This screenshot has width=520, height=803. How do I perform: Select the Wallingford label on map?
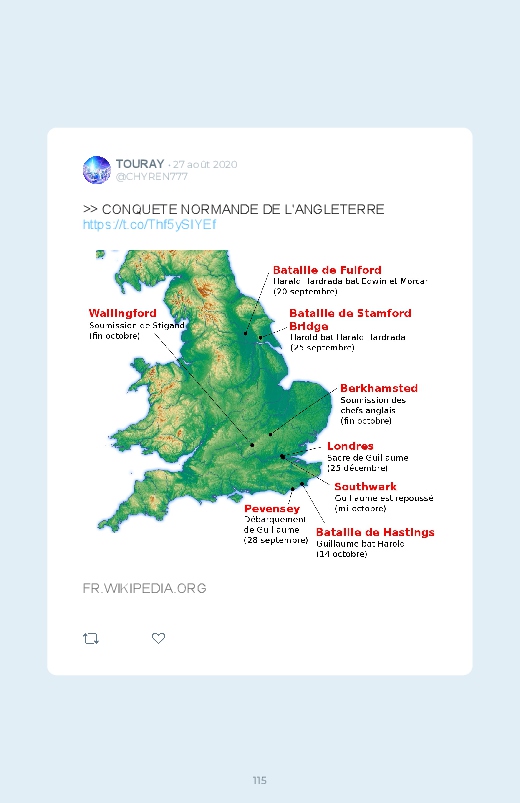(122, 313)
